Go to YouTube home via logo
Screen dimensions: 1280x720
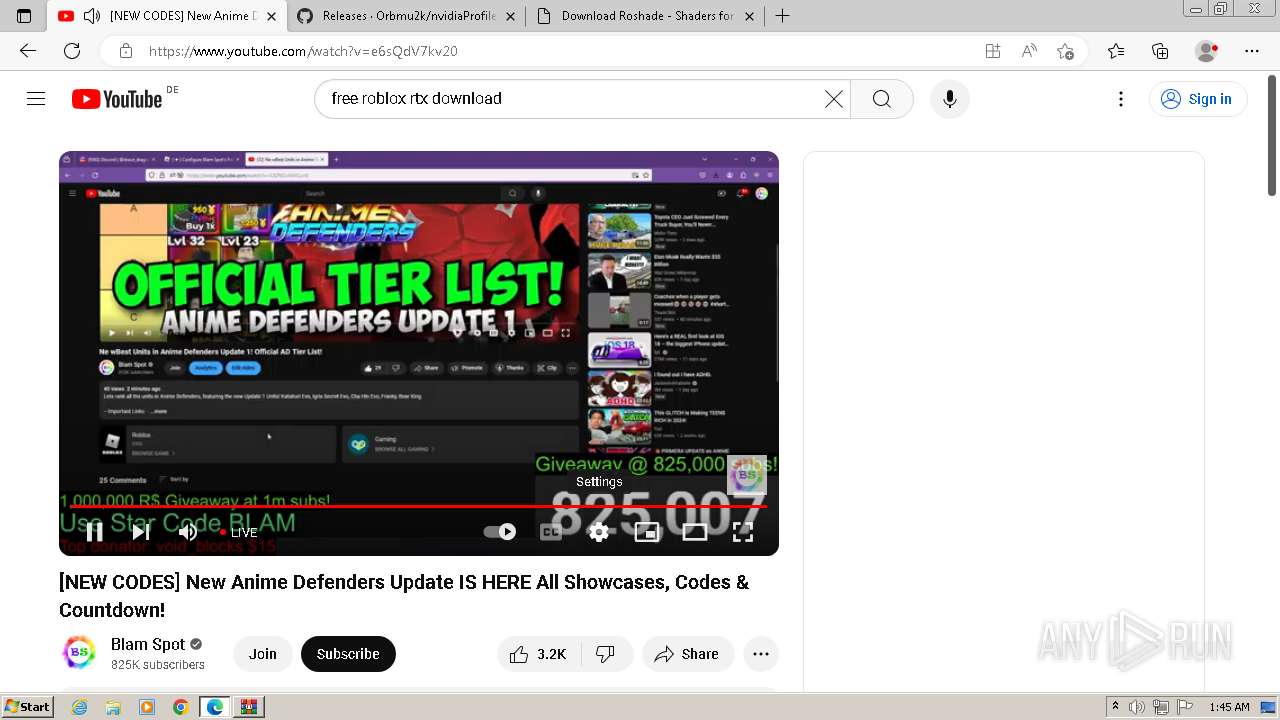[117, 99]
